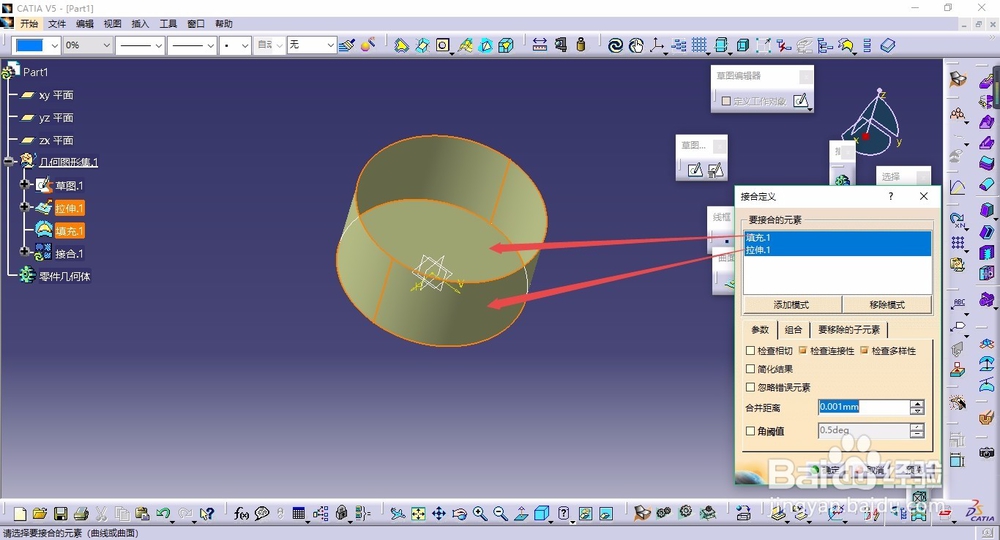Click the 添加模式 button
Viewport: 1000px width, 540px height.
tap(791, 305)
